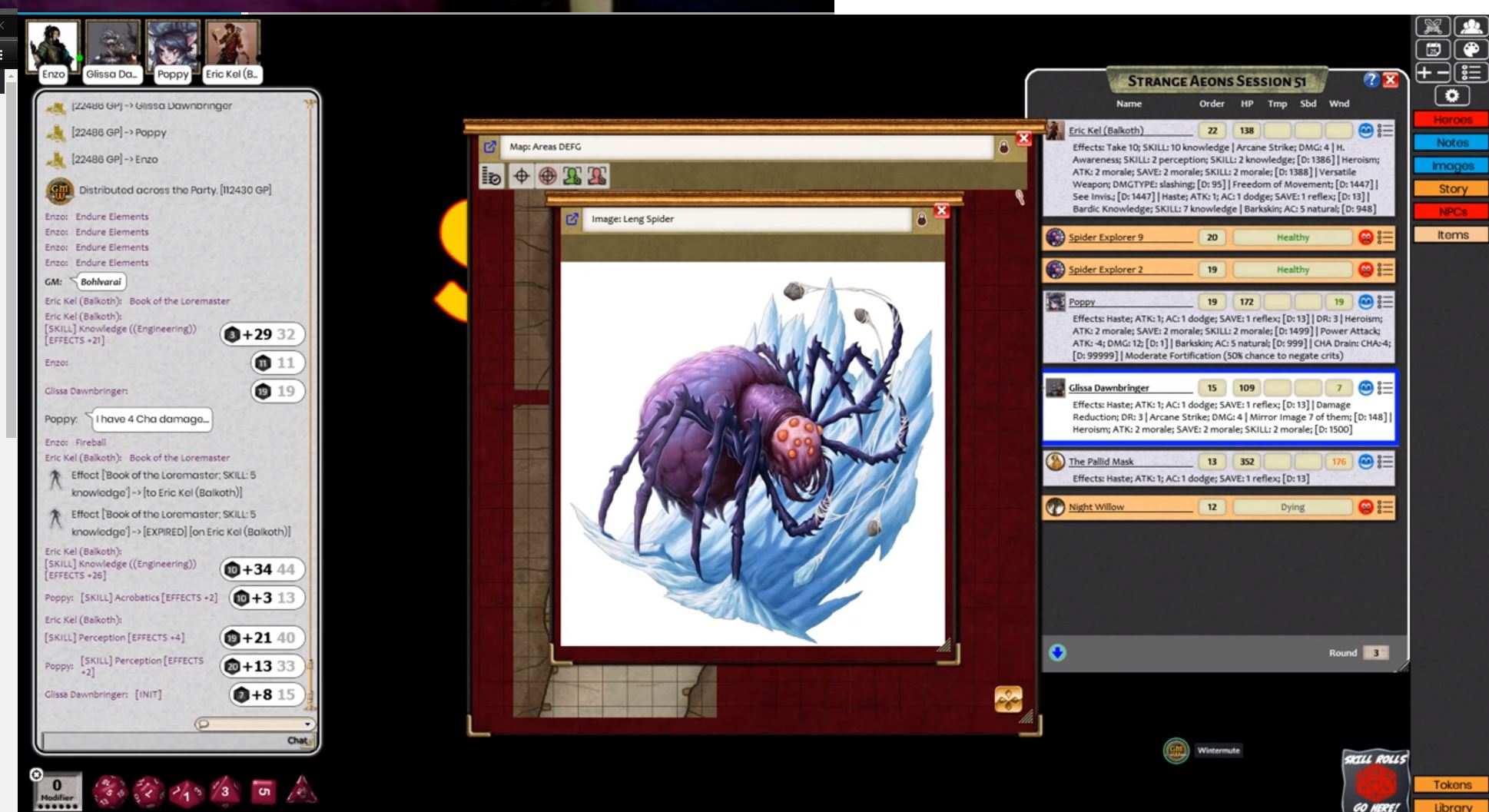This screenshot has height=812, width=1489.
Task: Toggle the lock on Map Areas DEFG
Action: point(1003,147)
